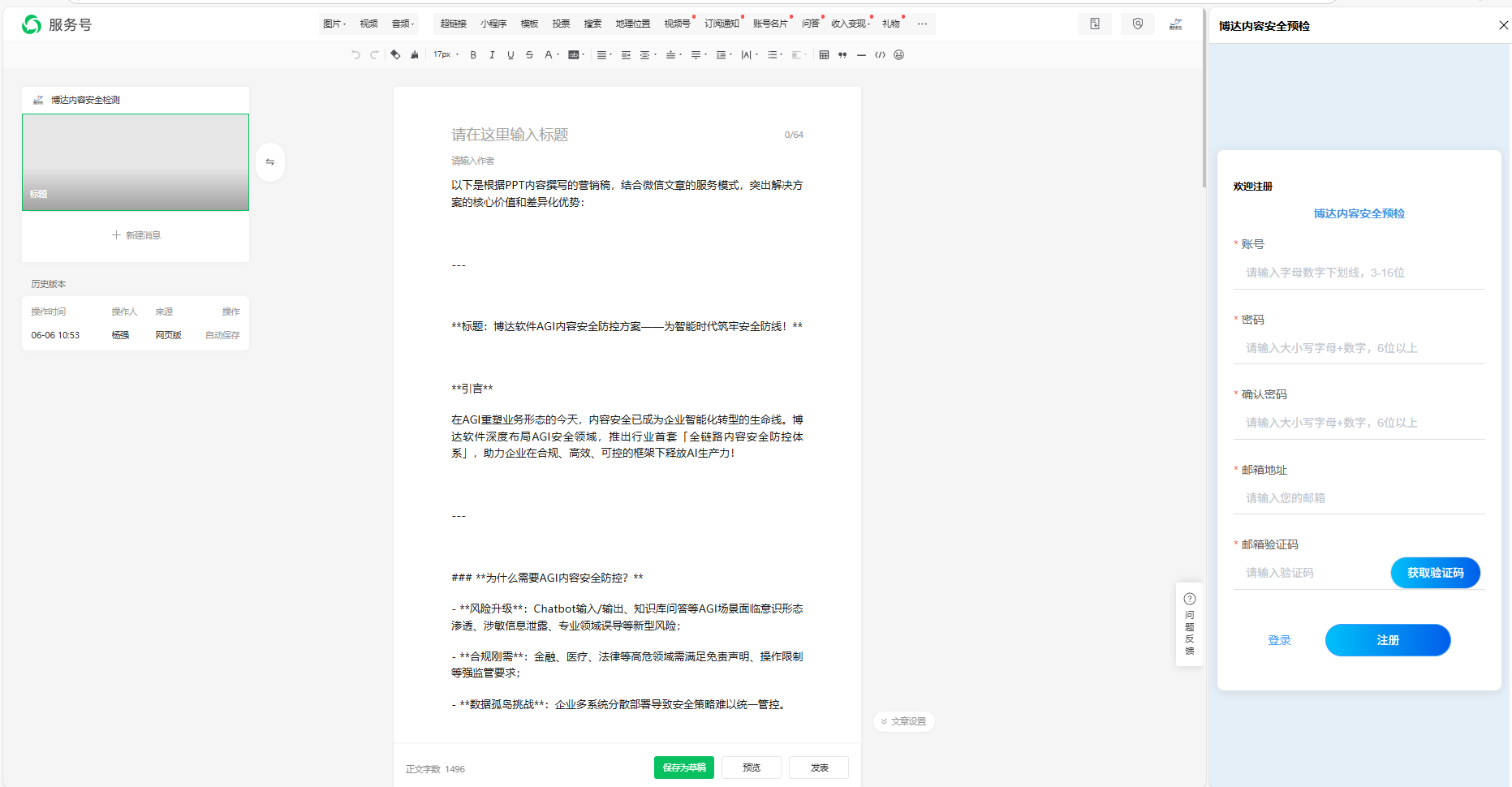Expand the 图片 insert dropdown
1512x787 pixels.
pyautogui.click(x=334, y=24)
